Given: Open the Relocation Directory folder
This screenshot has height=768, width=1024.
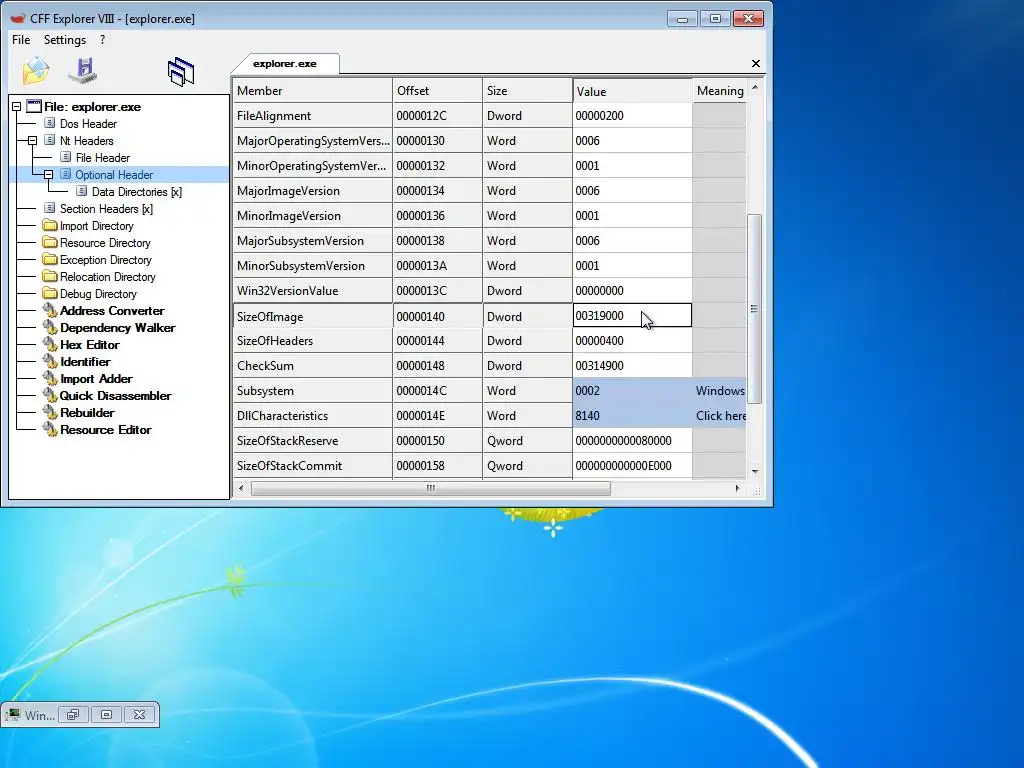Looking at the screenshot, I should point(108,276).
